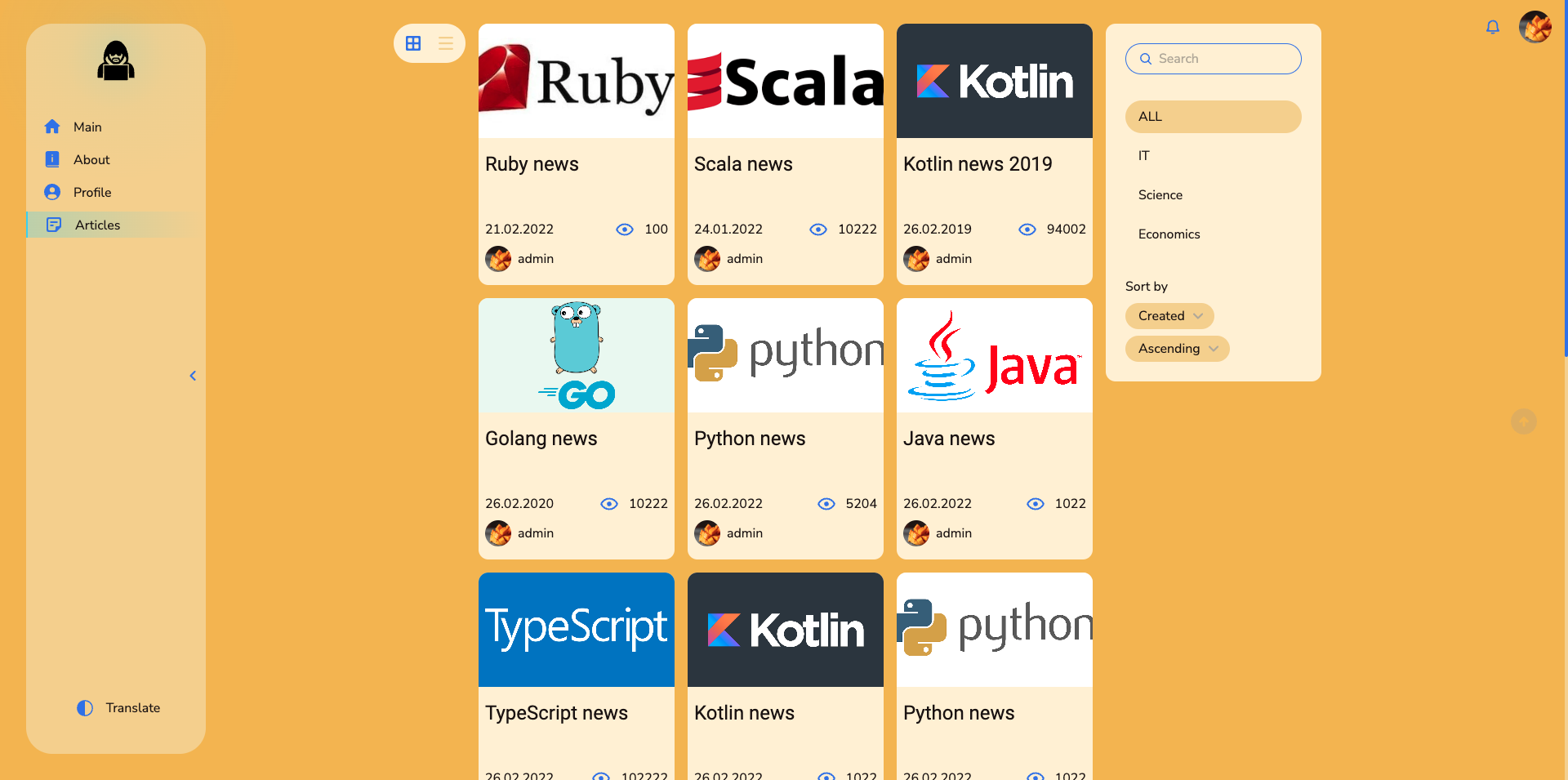Open Articles page link
This screenshot has width=1568, height=780.
pyautogui.click(x=97, y=225)
